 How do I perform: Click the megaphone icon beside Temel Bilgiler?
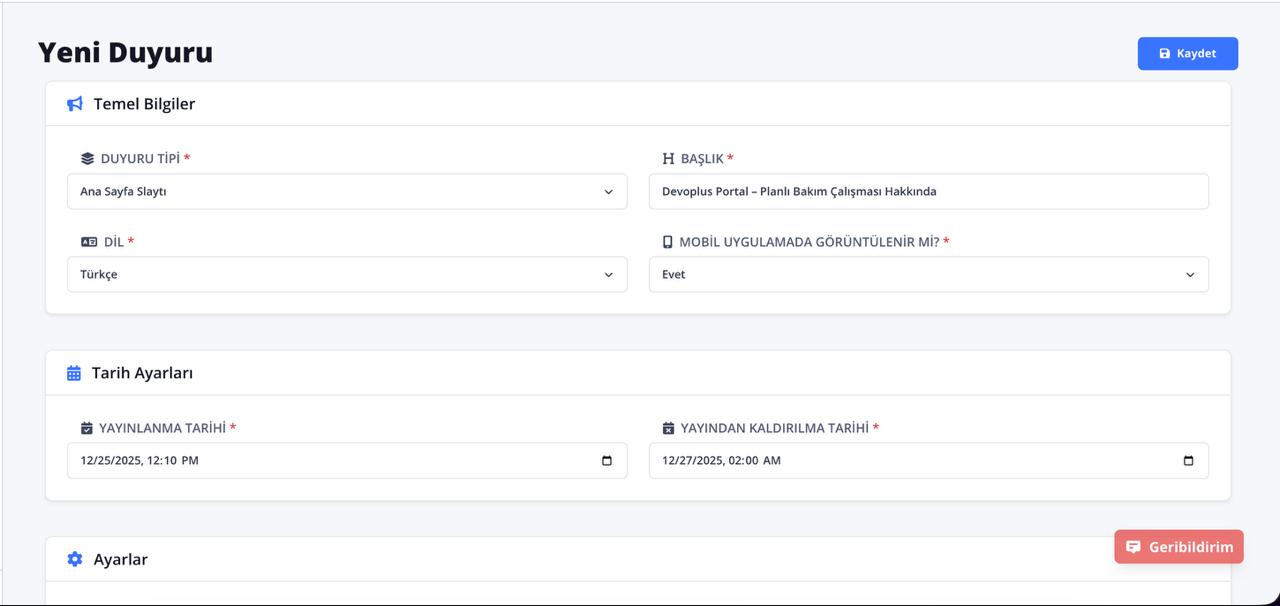tap(75, 104)
